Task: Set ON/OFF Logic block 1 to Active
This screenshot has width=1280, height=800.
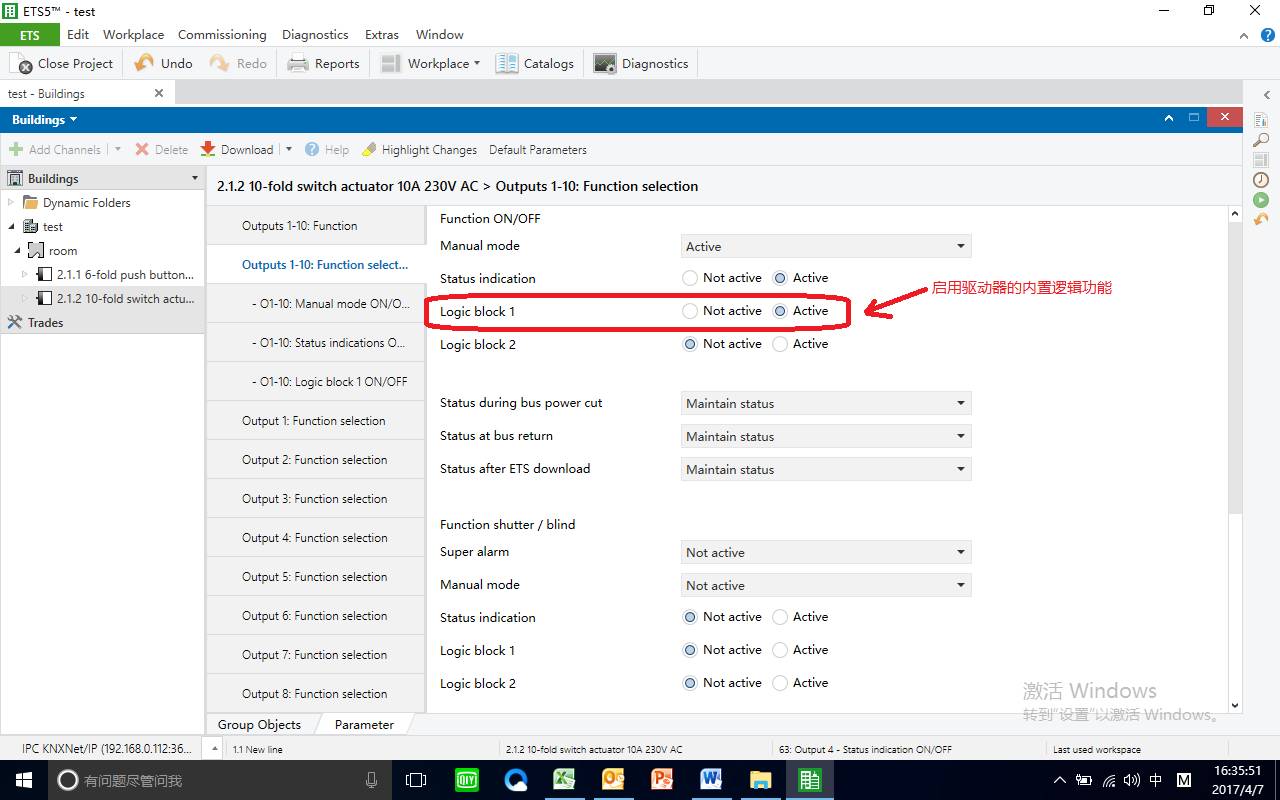Action: coord(780,311)
